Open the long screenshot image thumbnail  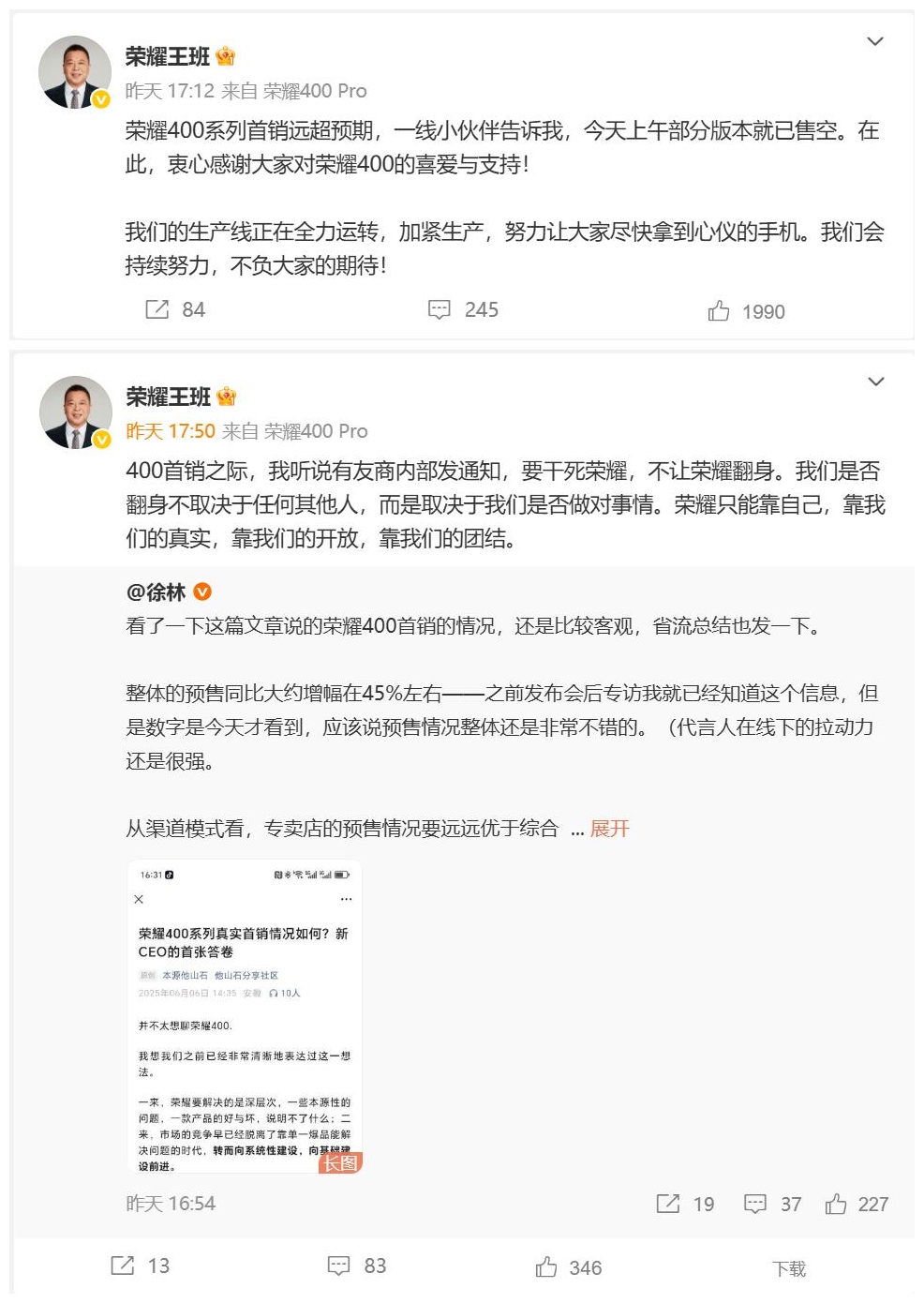coord(245,1016)
